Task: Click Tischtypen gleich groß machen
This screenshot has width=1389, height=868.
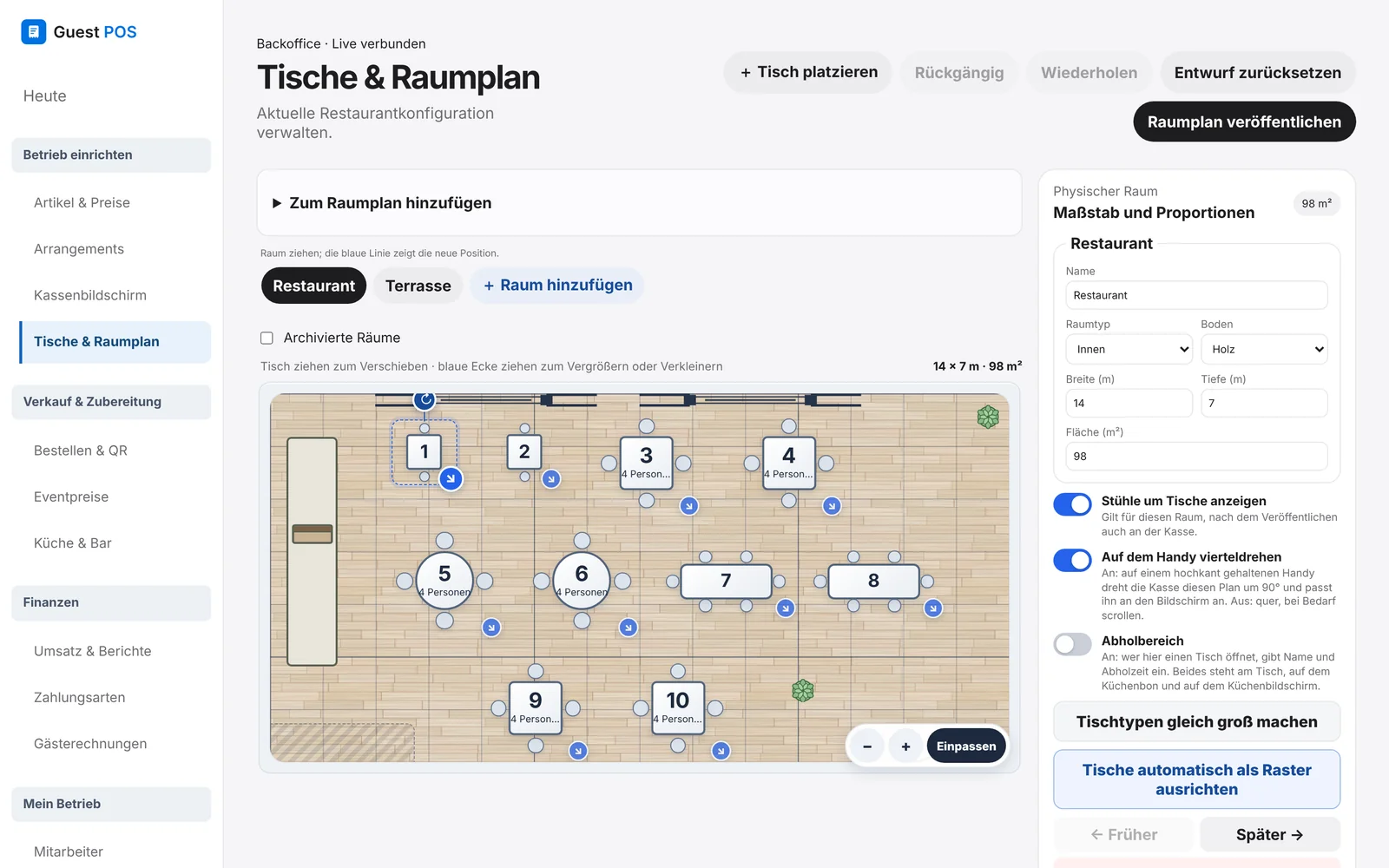Action: 1196,722
